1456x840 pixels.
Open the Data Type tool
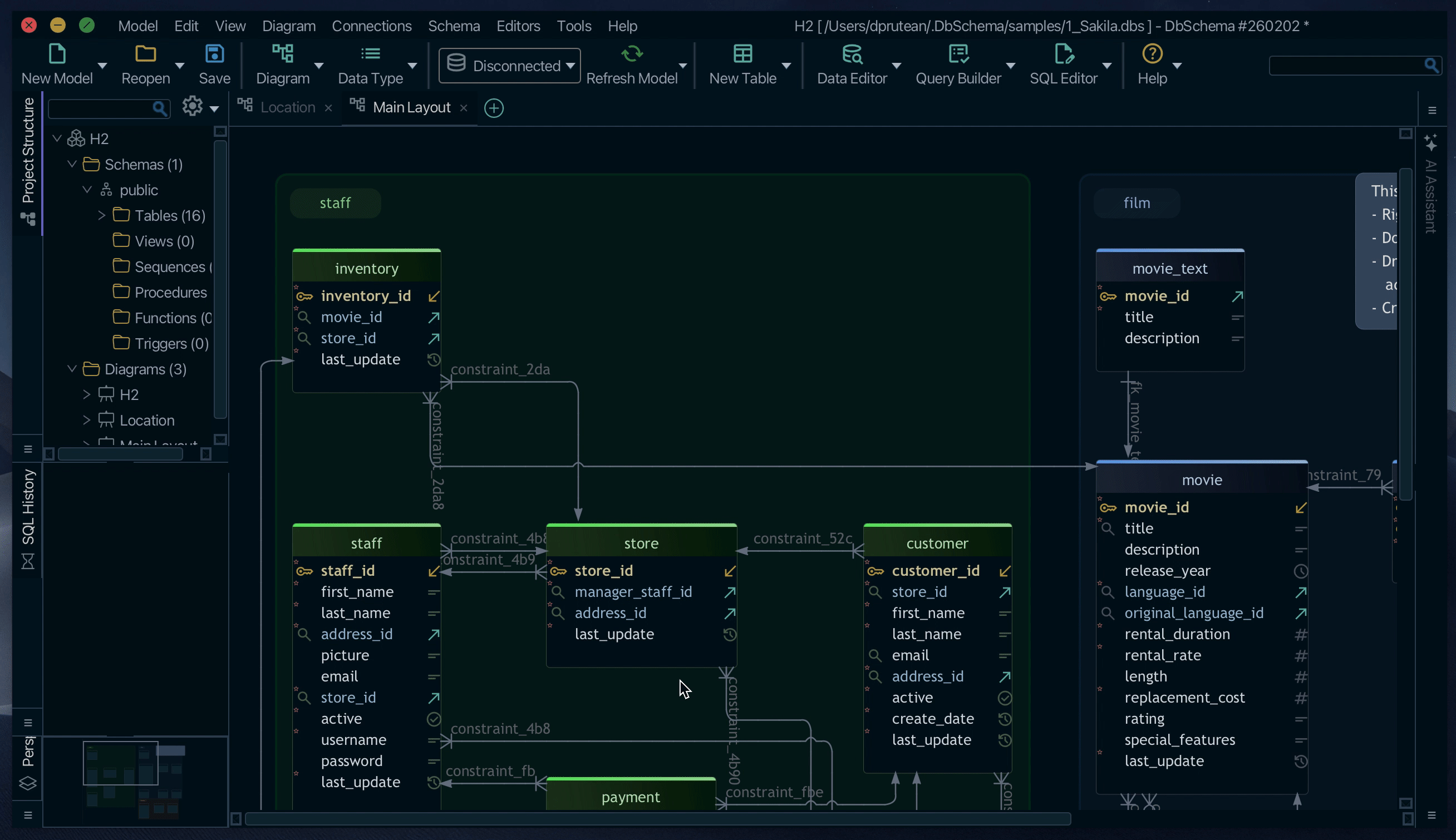tap(370, 63)
